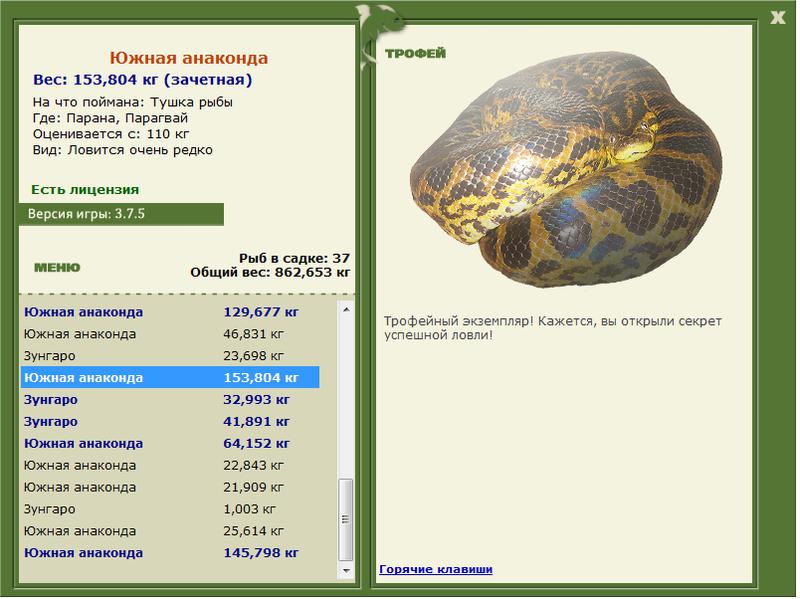The width and height of the screenshot is (800, 599).
Task: Click the scrollbar down arrow in fish list
Action: [346, 570]
